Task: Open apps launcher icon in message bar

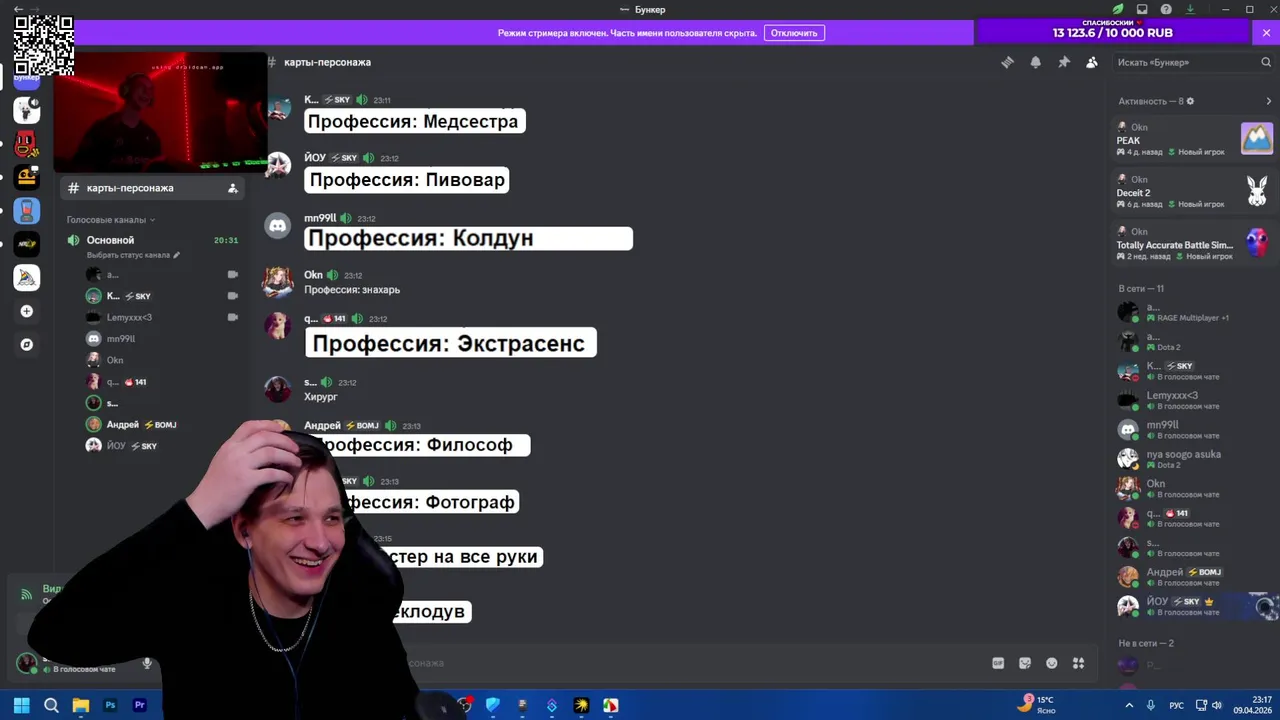Action: coord(1079,663)
